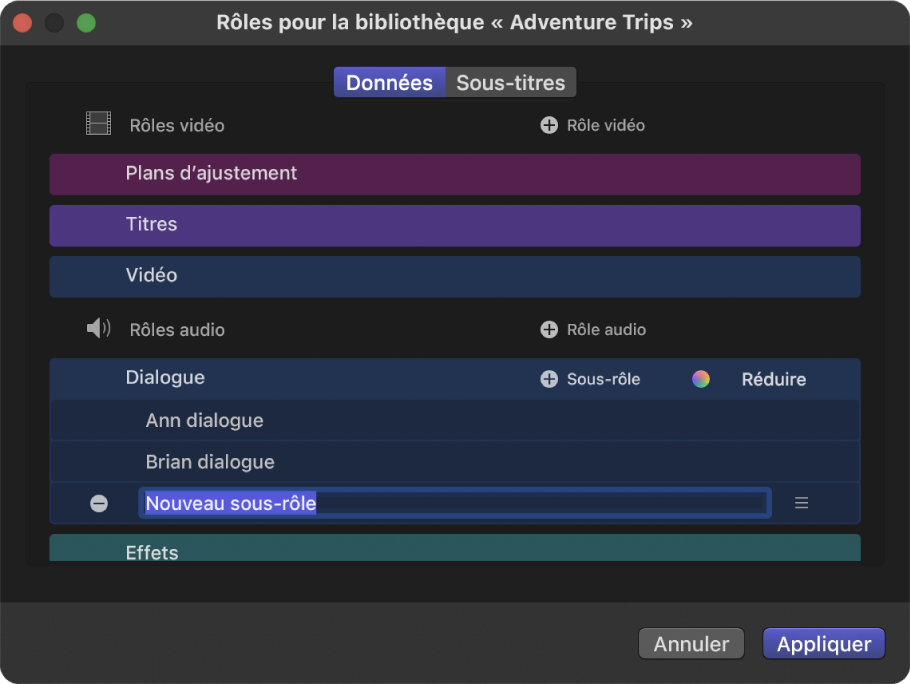Apply changes with the Appliquer button
The height and width of the screenshot is (684, 910).
(x=823, y=644)
